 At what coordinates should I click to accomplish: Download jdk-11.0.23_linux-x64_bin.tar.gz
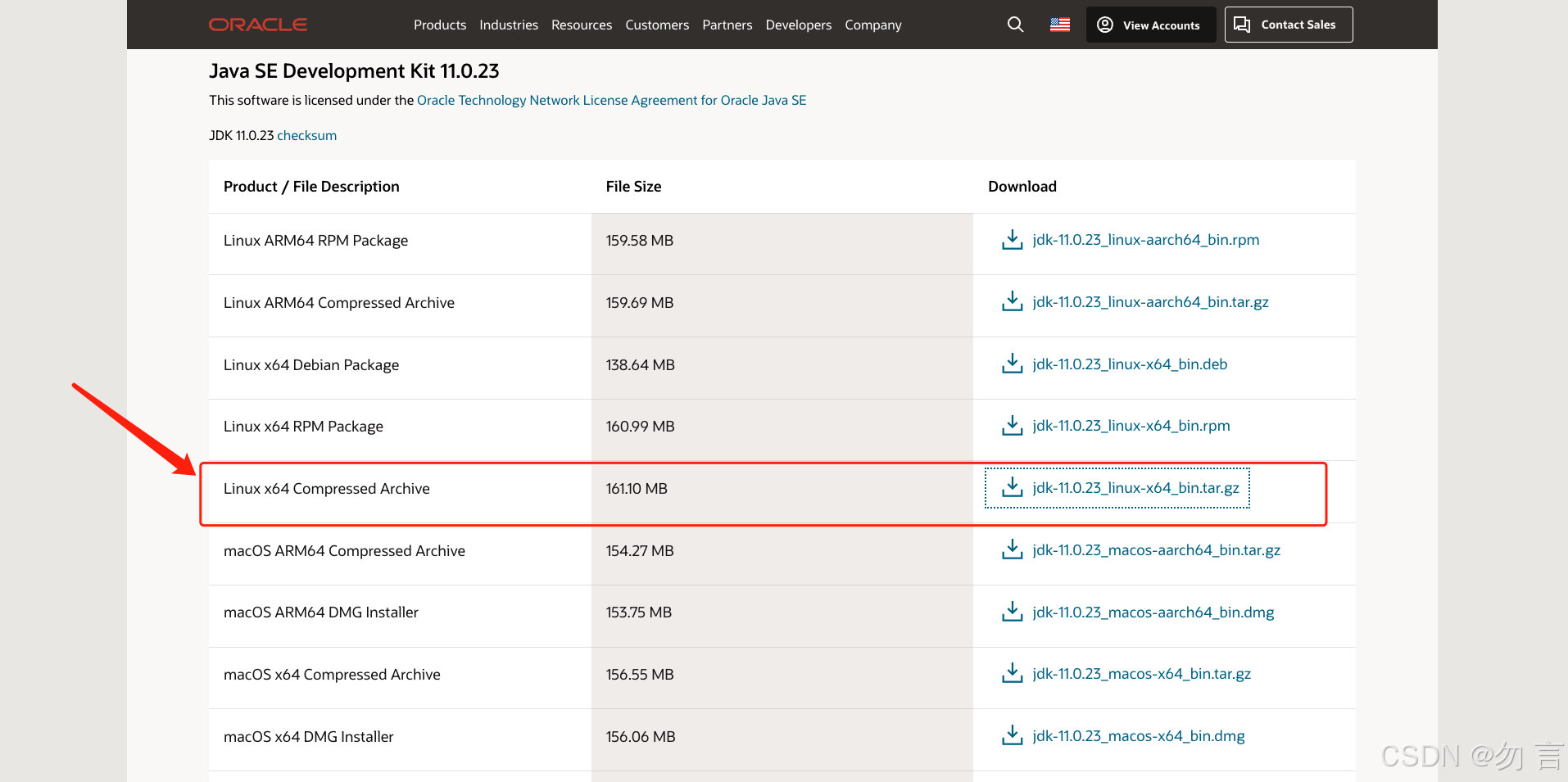click(x=1136, y=488)
